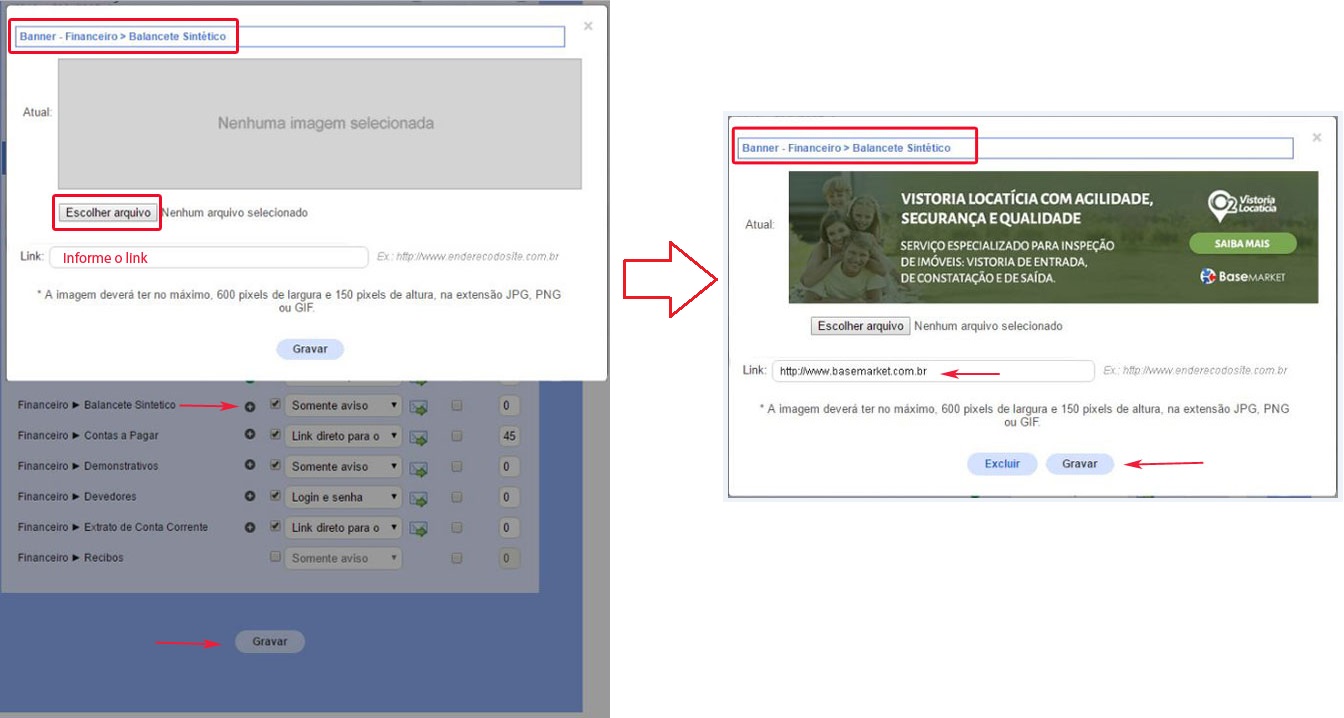
Task: Click envelope arrow icon in Demonstrativos row
Action: pos(418,468)
